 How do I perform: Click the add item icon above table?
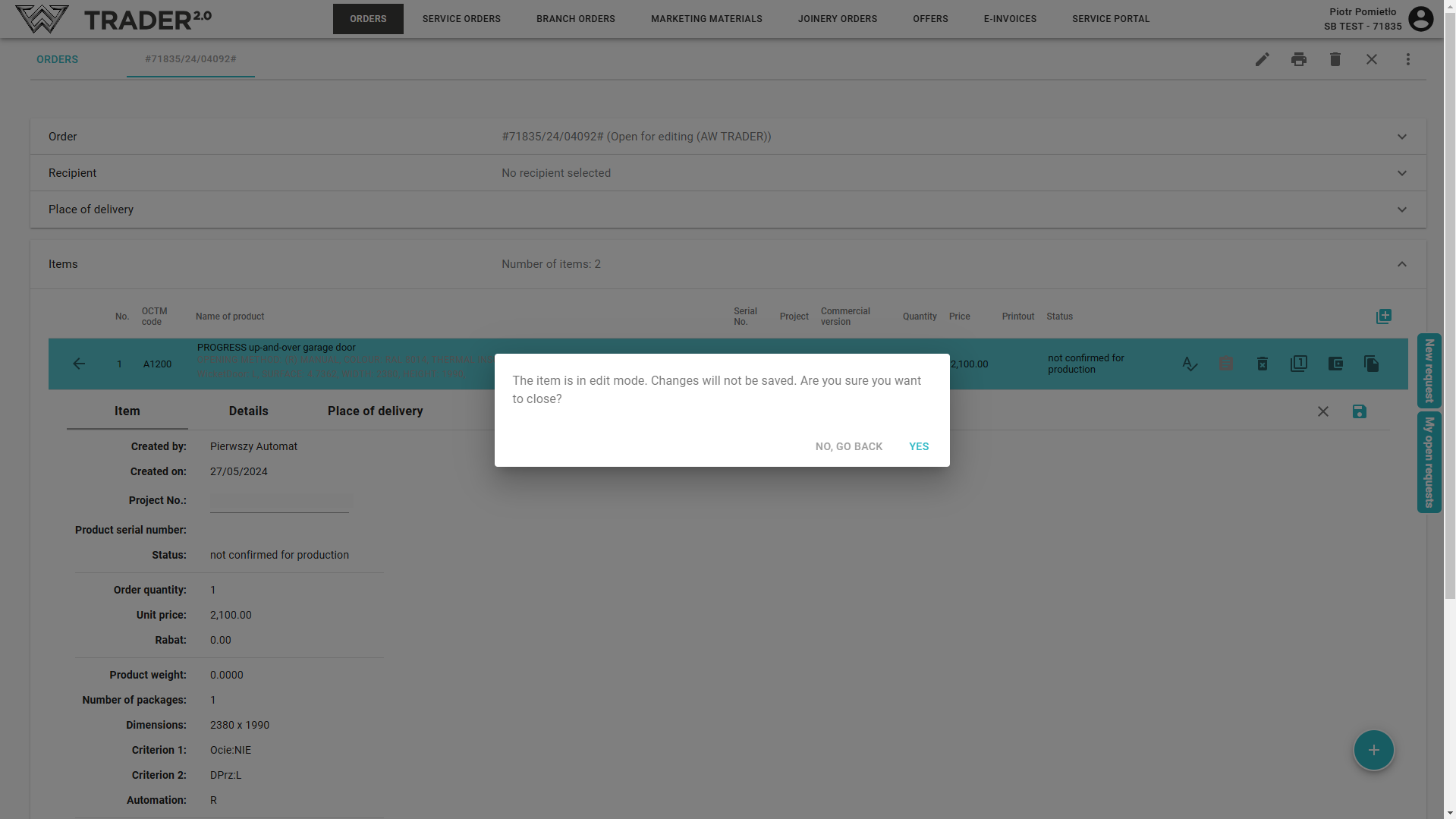point(1383,317)
